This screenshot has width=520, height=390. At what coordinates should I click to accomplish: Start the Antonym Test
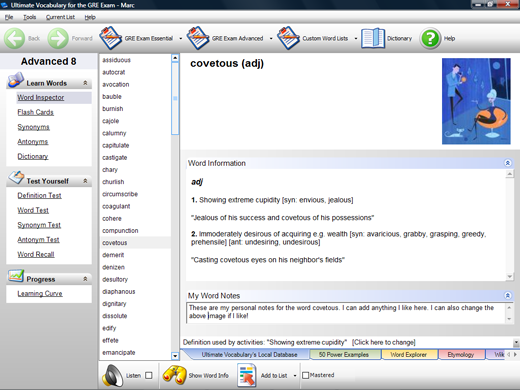pos(38,240)
